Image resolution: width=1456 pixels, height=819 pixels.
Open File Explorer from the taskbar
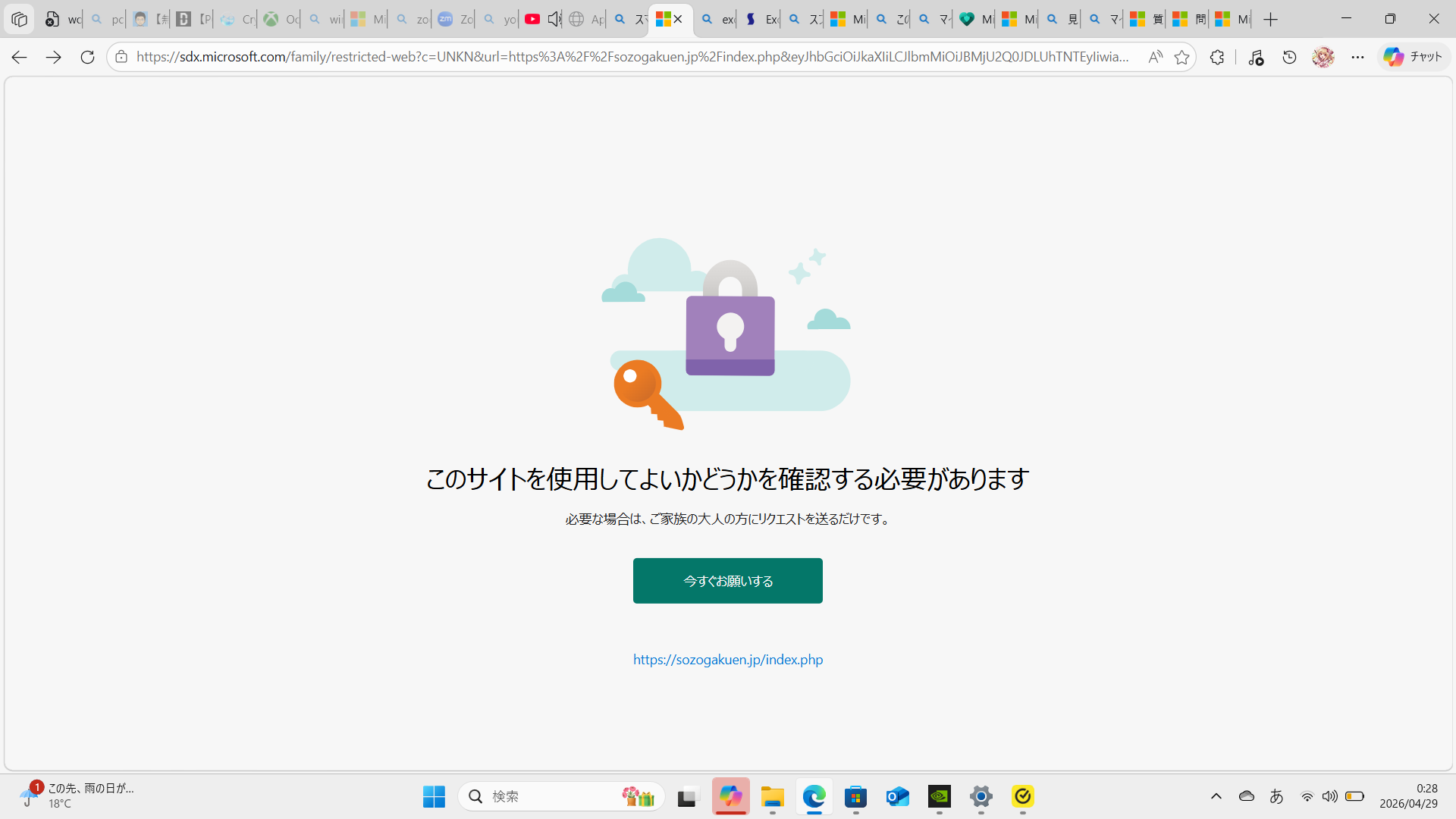coord(772,796)
